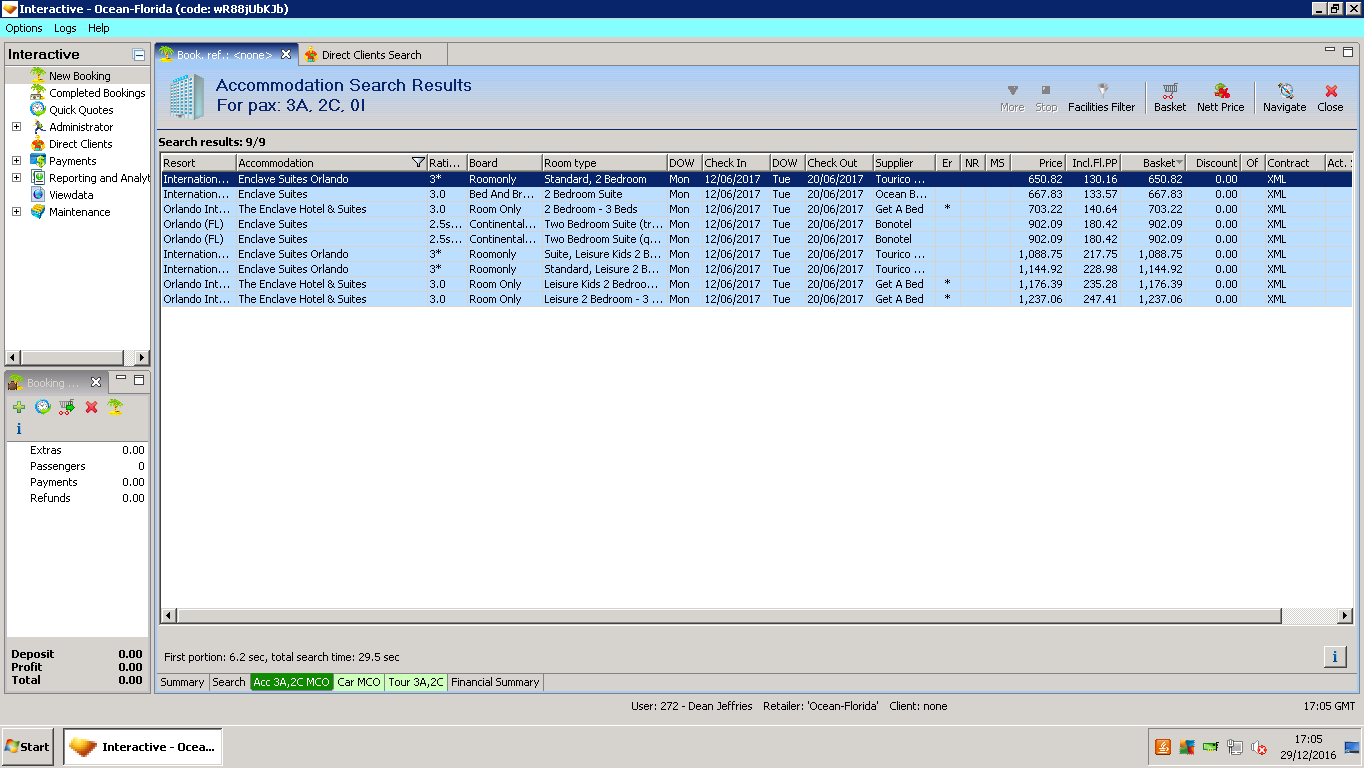The width and height of the screenshot is (1364, 768).
Task: Select the Bed And Breakfast Ocean Beds row
Action: (x=756, y=194)
